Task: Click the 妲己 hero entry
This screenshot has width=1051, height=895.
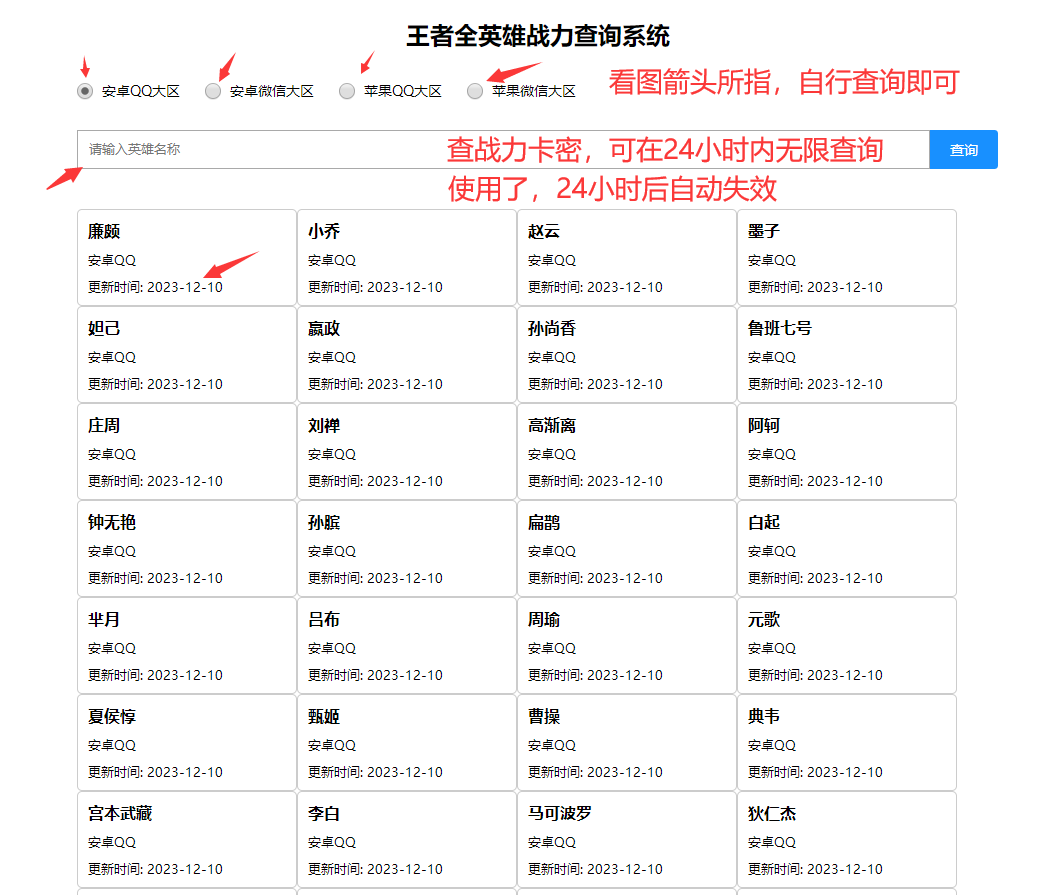Action: tap(187, 355)
